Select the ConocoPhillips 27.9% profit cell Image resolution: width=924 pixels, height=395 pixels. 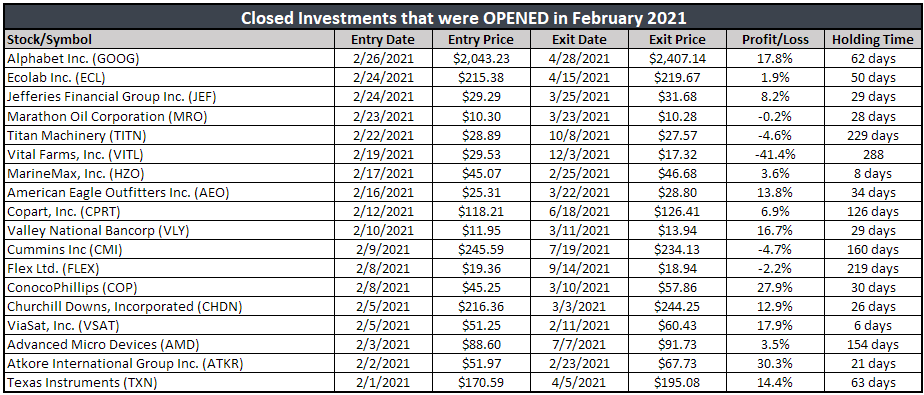pos(776,288)
